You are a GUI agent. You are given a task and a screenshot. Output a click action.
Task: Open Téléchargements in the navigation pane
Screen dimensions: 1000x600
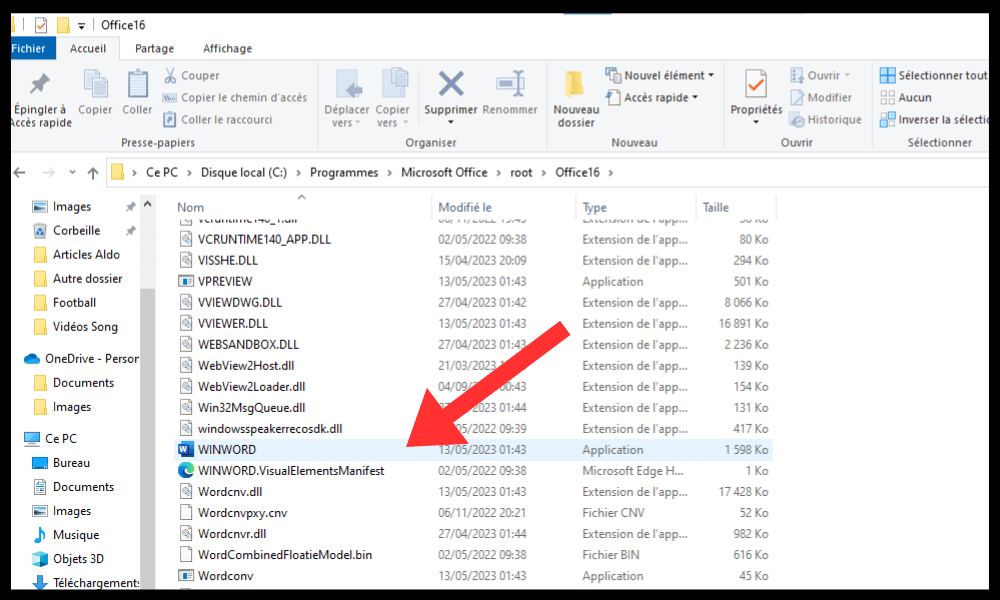[96, 583]
